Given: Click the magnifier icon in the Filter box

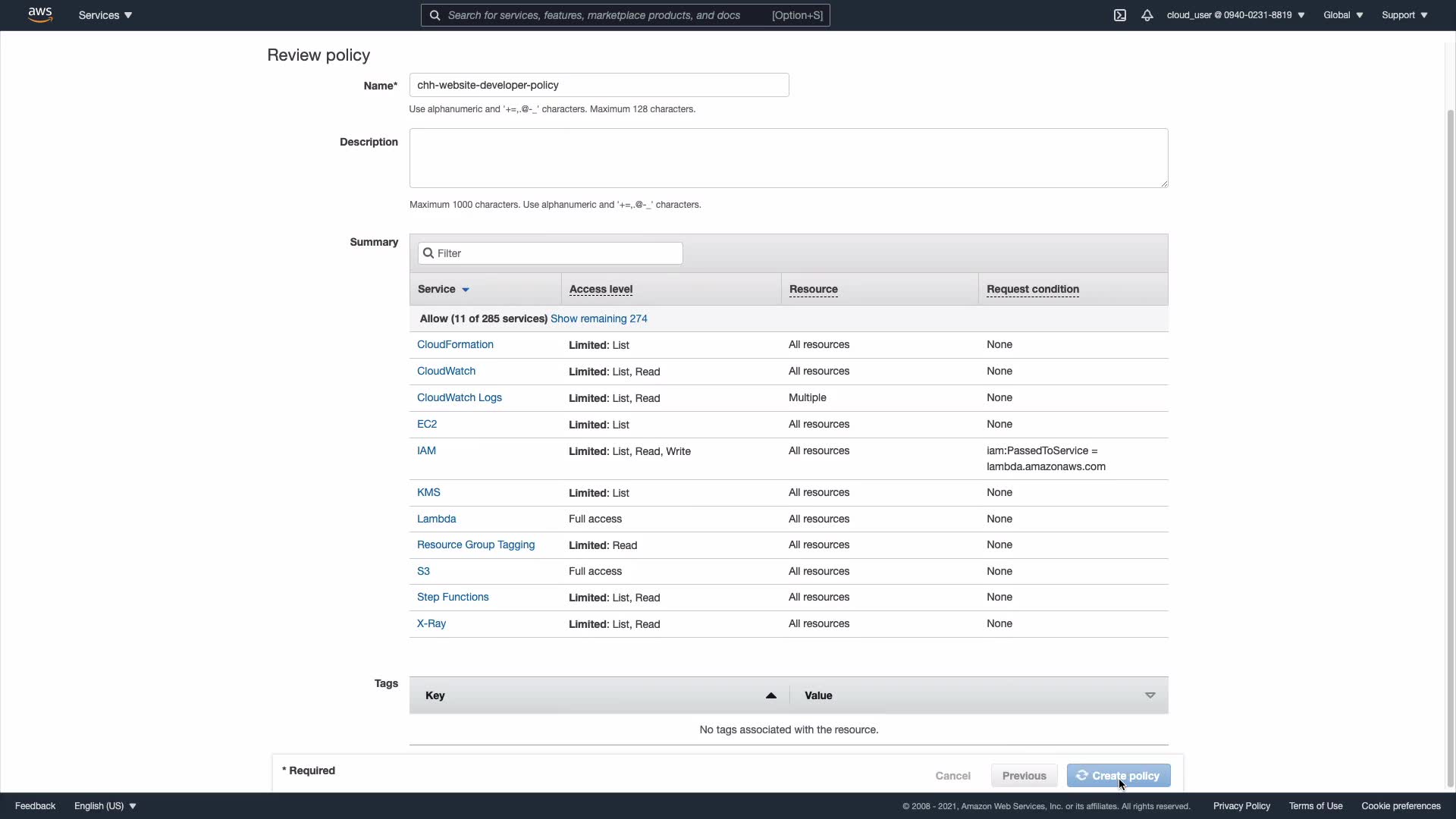Looking at the screenshot, I should 428,253.
